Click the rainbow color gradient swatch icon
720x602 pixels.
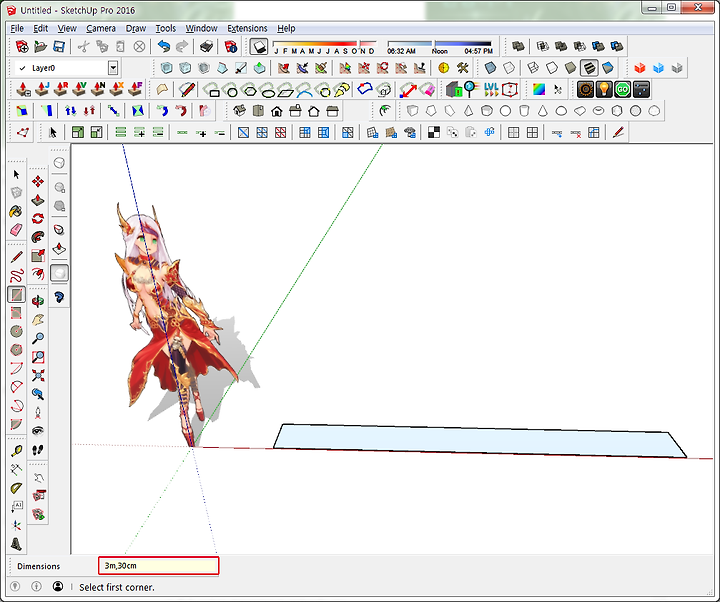coord(539,89)
